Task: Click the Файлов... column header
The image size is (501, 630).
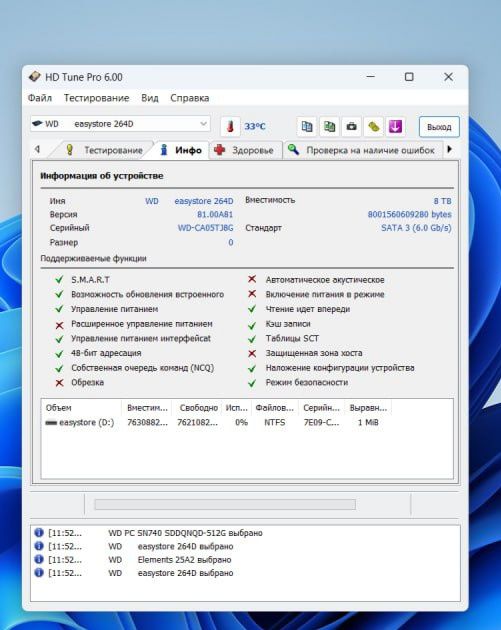Action: click(x=275, y=408)
